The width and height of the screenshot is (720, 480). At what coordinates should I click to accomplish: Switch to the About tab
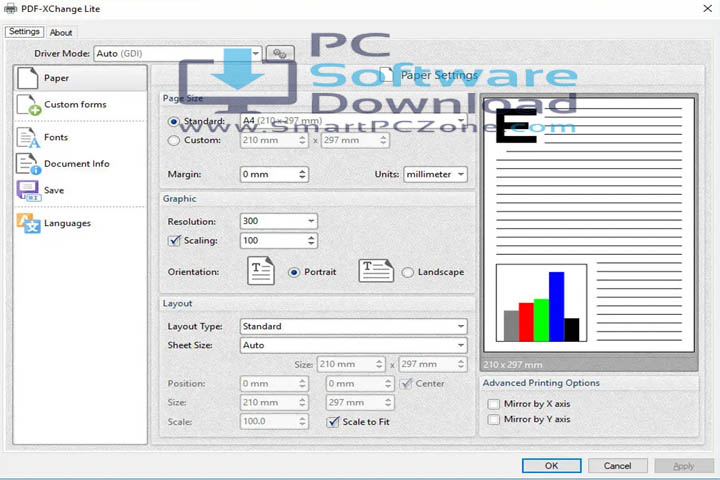[61, 33]
